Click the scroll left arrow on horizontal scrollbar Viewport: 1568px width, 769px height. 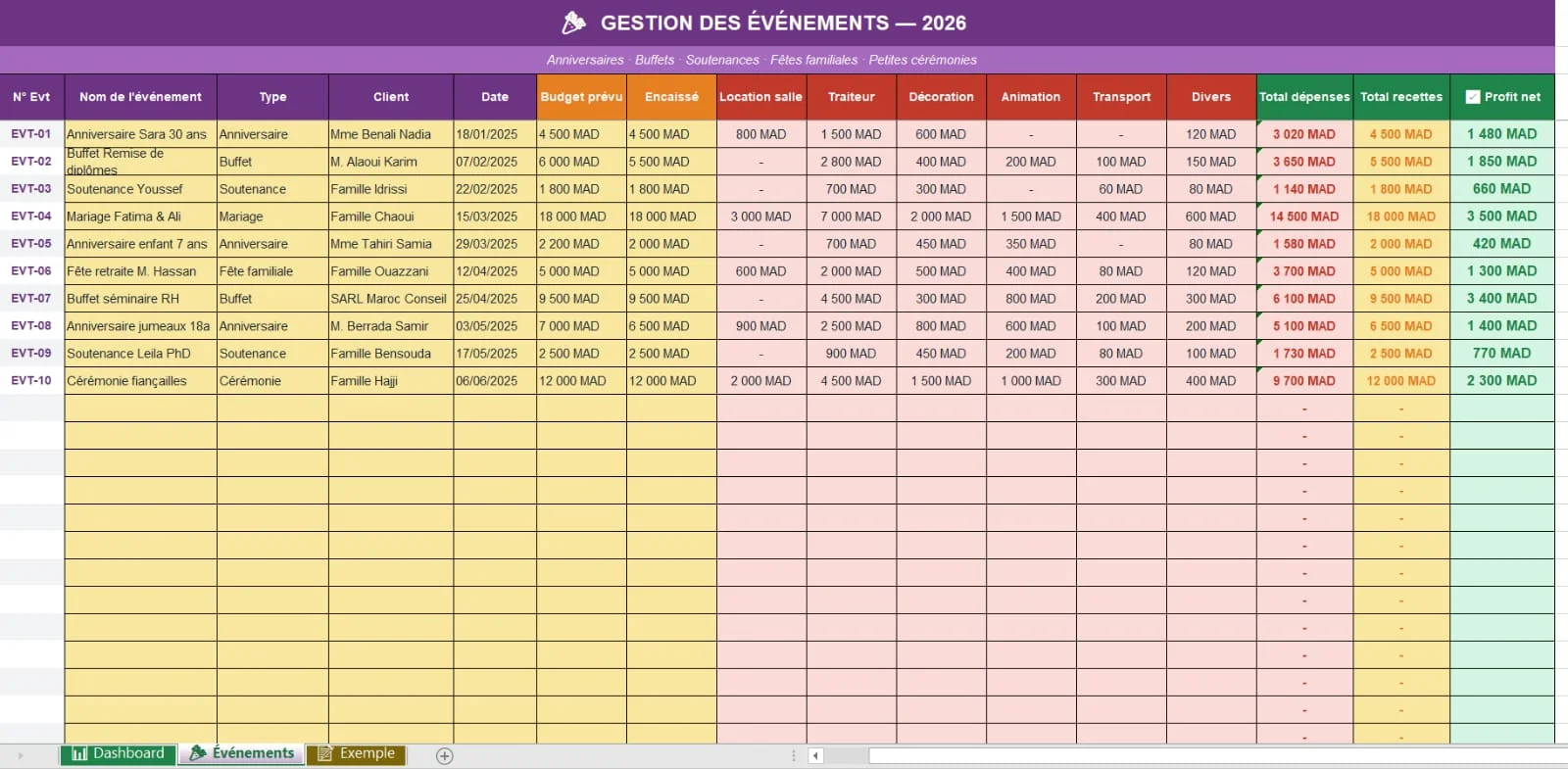[815, 755]
